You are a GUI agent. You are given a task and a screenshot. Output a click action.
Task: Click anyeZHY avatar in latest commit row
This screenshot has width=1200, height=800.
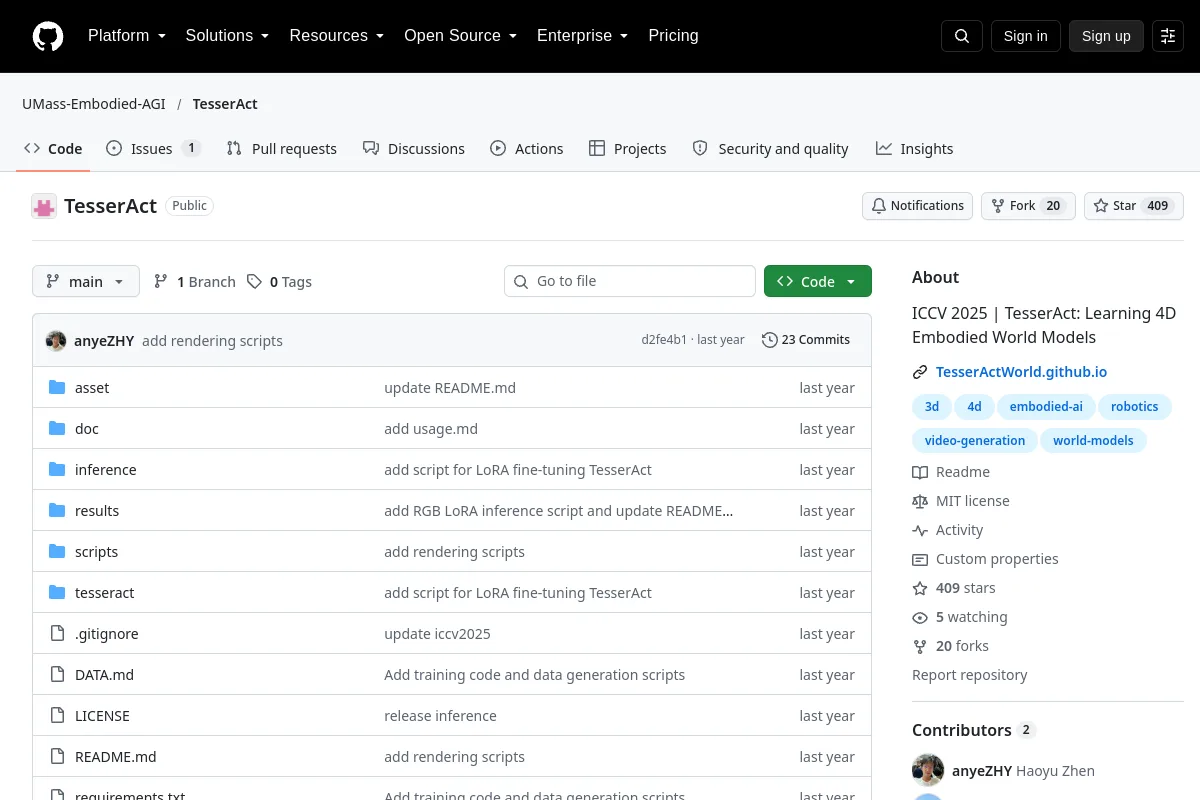tap(56, 341)
